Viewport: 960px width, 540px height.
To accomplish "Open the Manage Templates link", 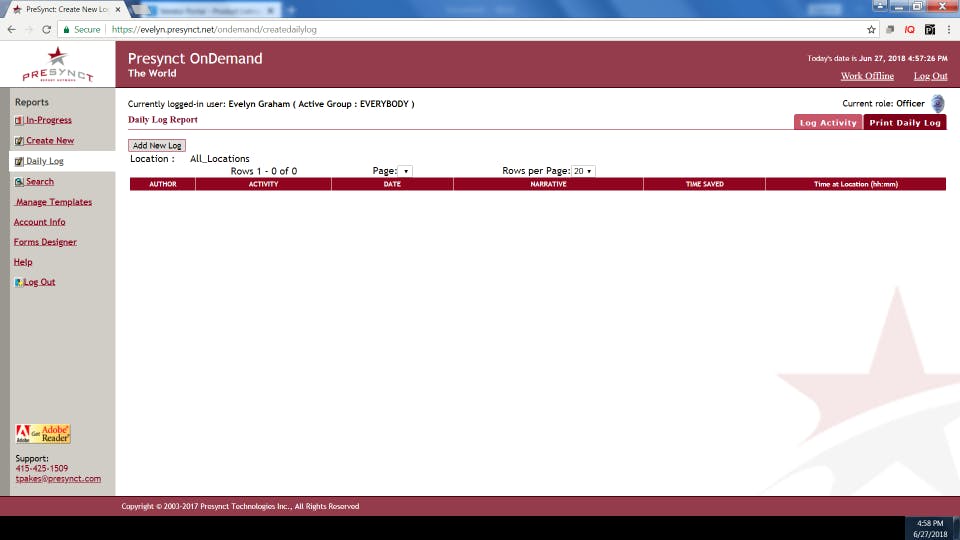I will coord(53,202).
